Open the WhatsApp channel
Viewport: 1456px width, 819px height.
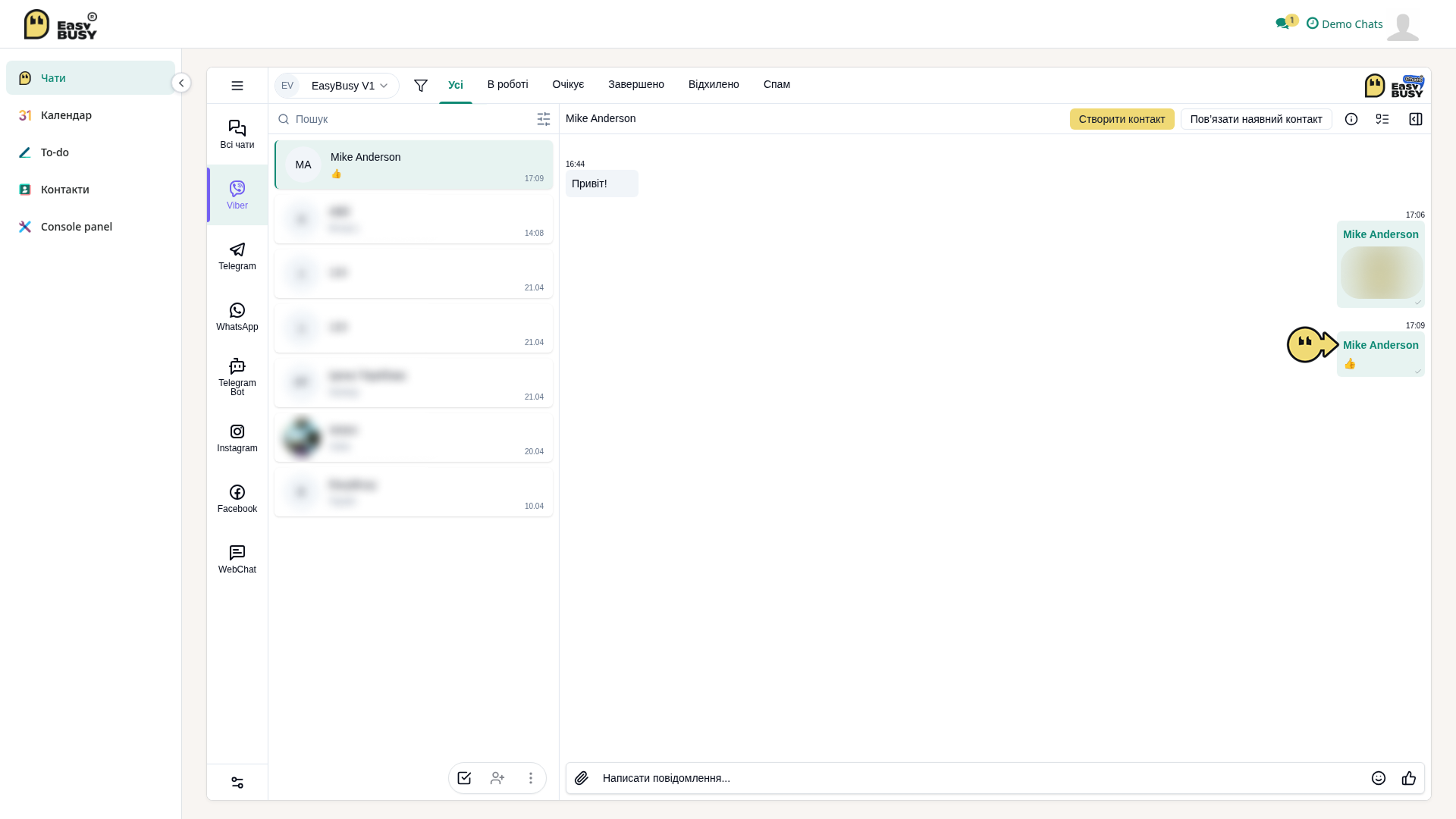237,316
